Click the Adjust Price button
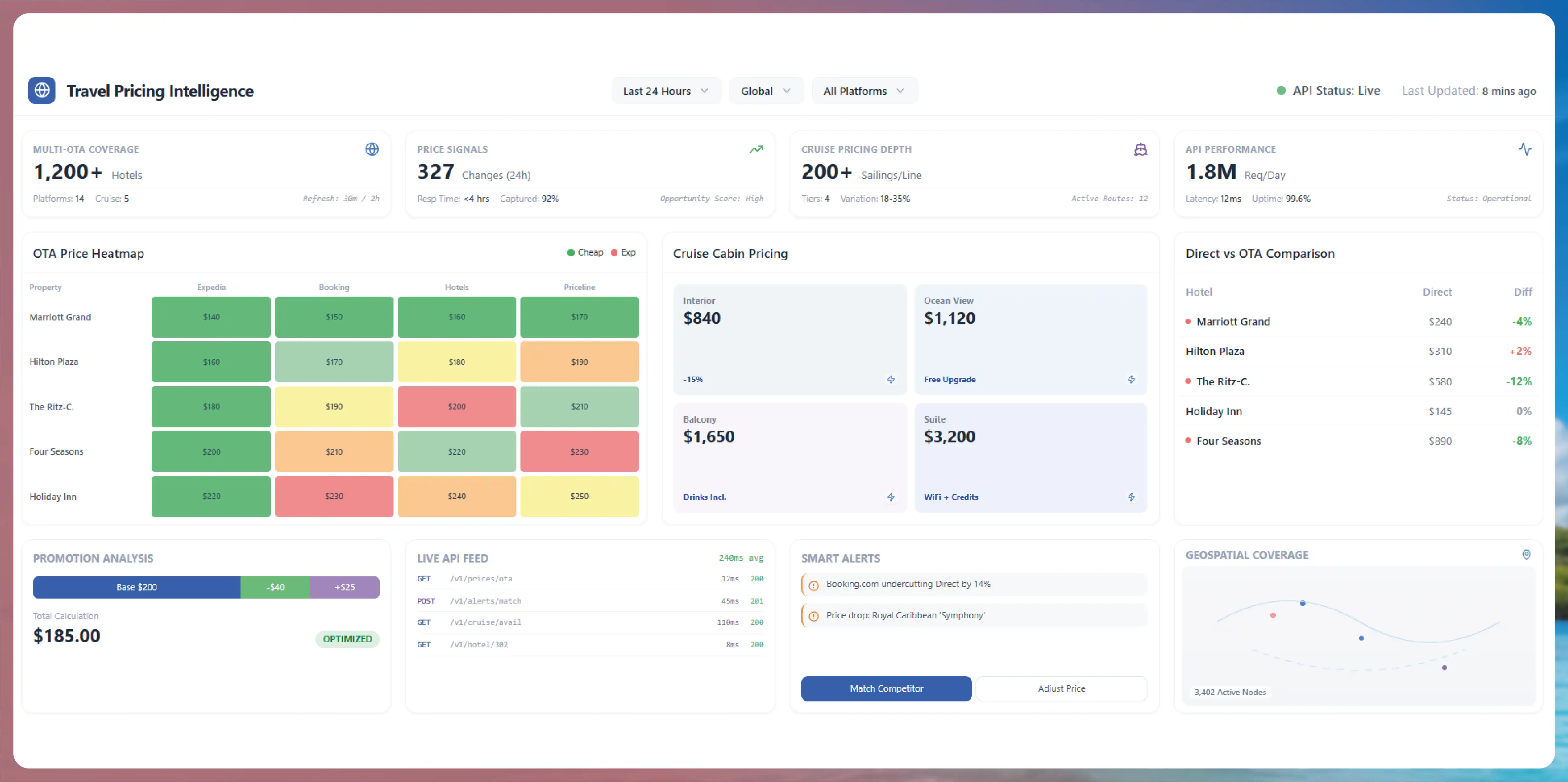The width and height of the screenshot is (1568, 782). click(x=1061, y=688)
